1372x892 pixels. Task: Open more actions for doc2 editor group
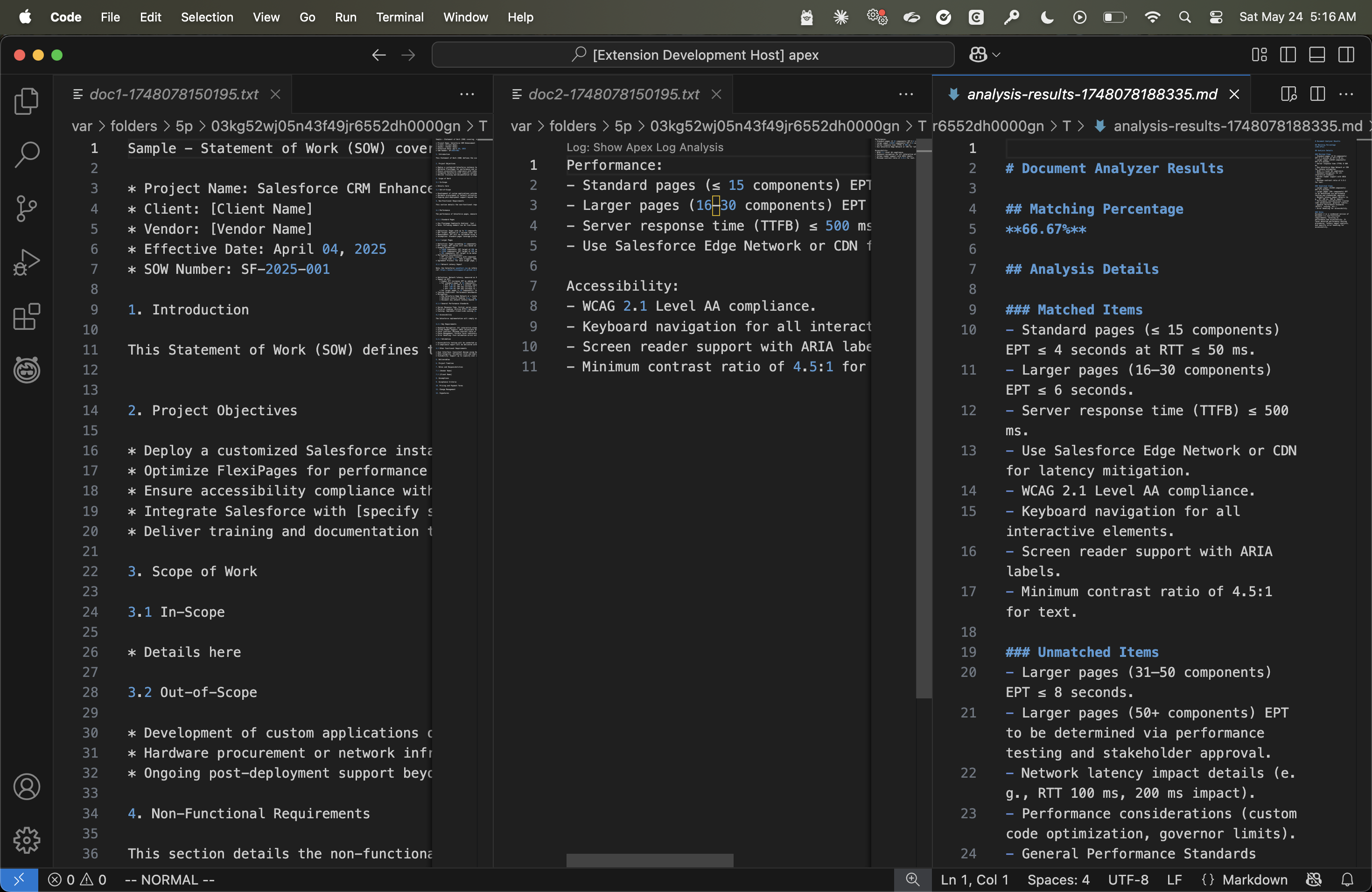click(906, 94)
